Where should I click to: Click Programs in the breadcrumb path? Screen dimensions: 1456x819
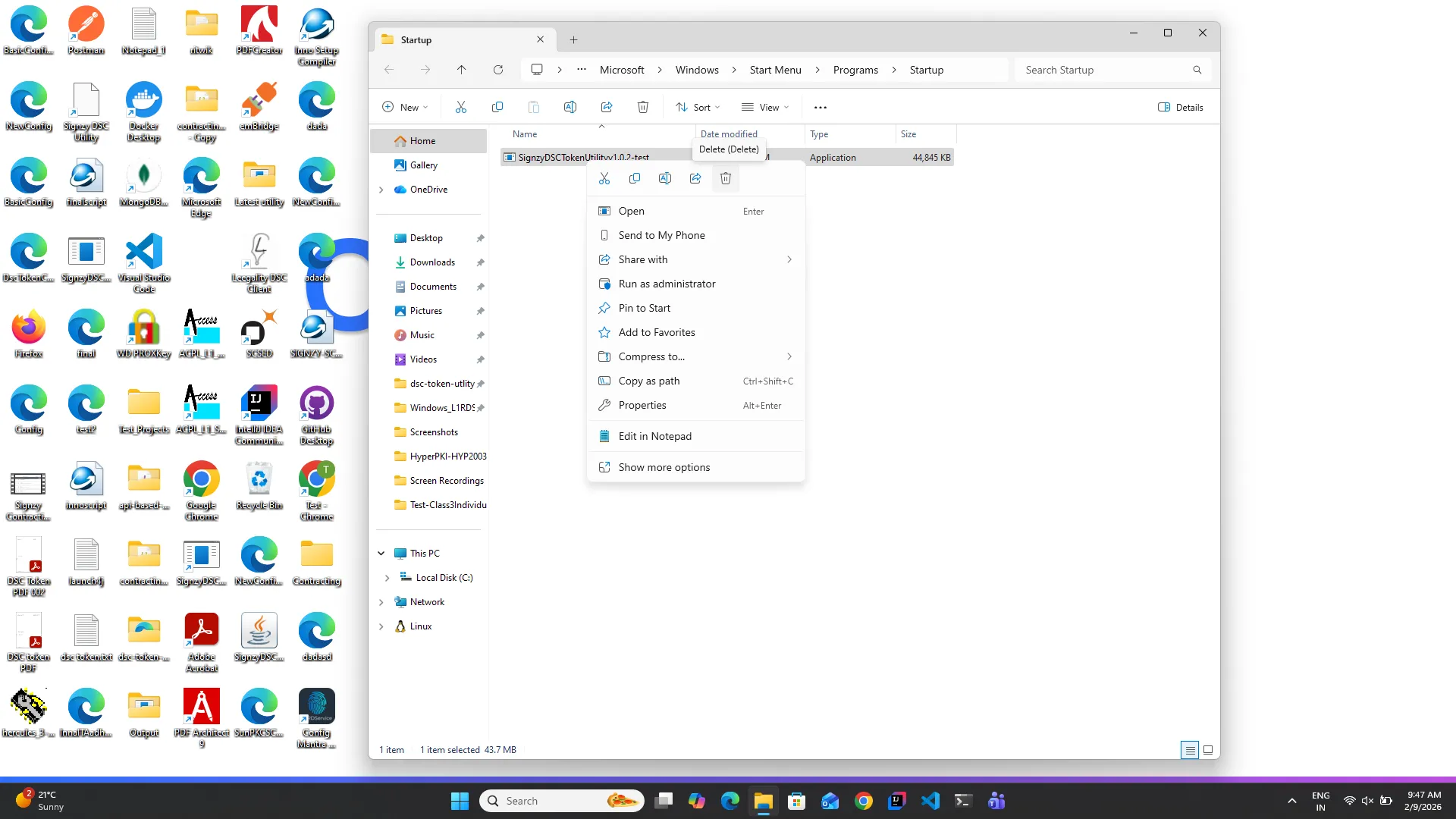tap(855, 70)
